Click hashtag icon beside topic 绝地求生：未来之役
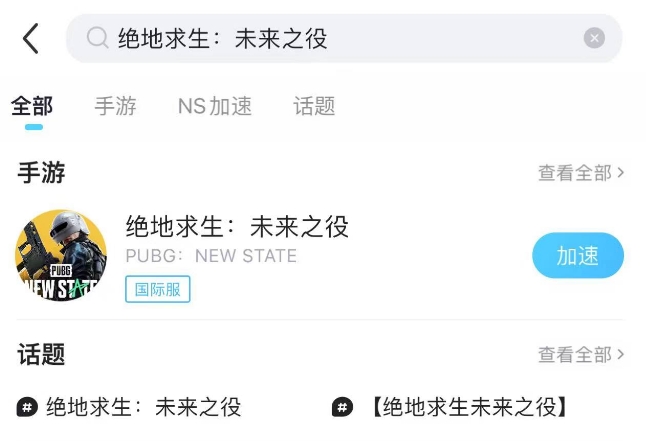The width and height of the screenshot is (646, 441). coord(27,407)
